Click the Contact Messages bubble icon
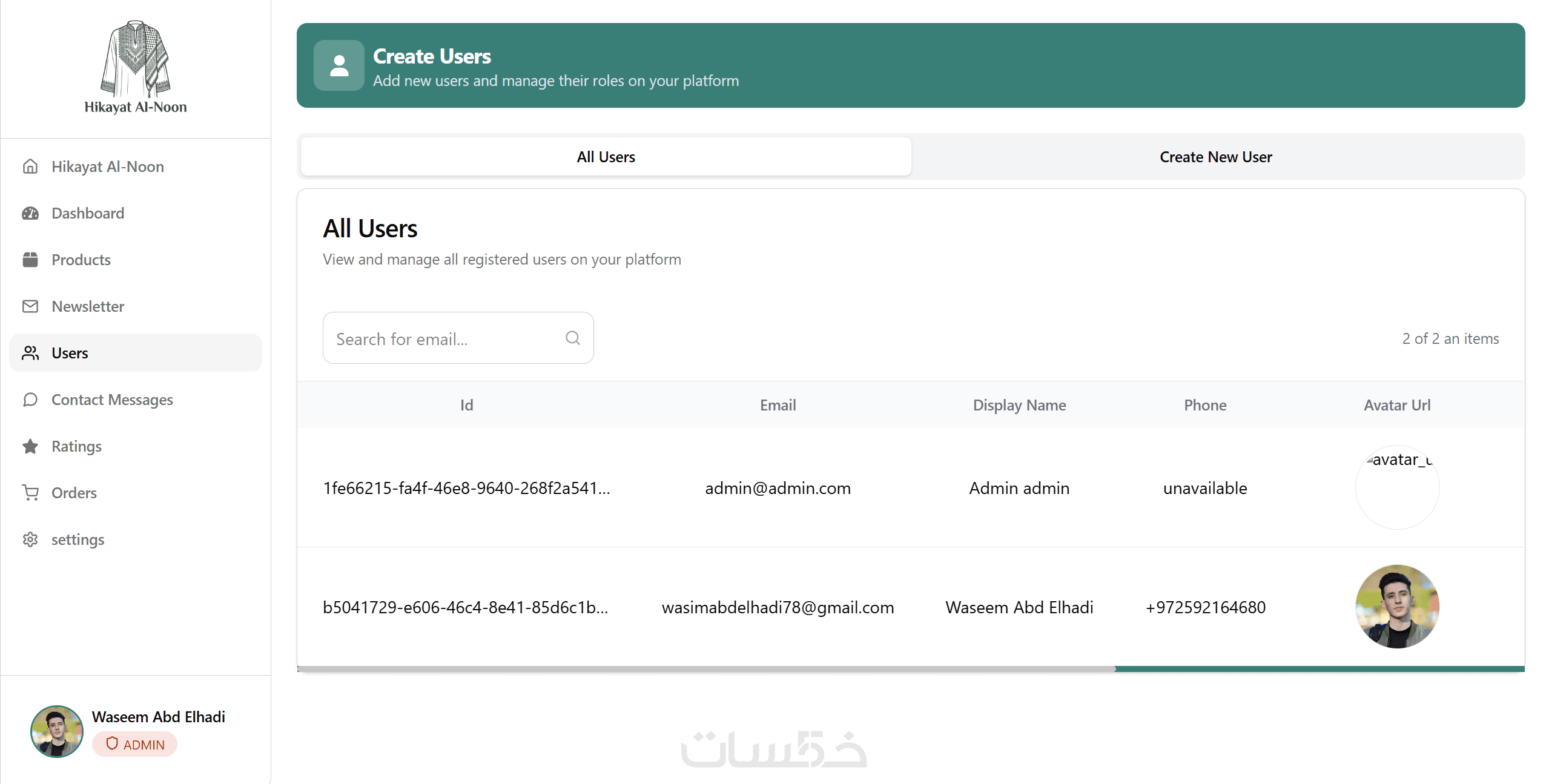 30,400
